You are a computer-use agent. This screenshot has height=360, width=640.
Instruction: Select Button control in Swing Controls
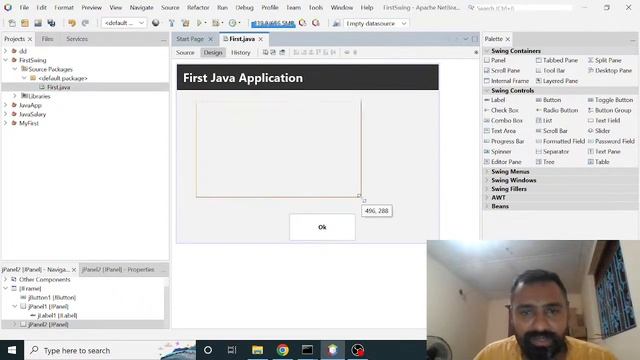(x=548, y=100)
